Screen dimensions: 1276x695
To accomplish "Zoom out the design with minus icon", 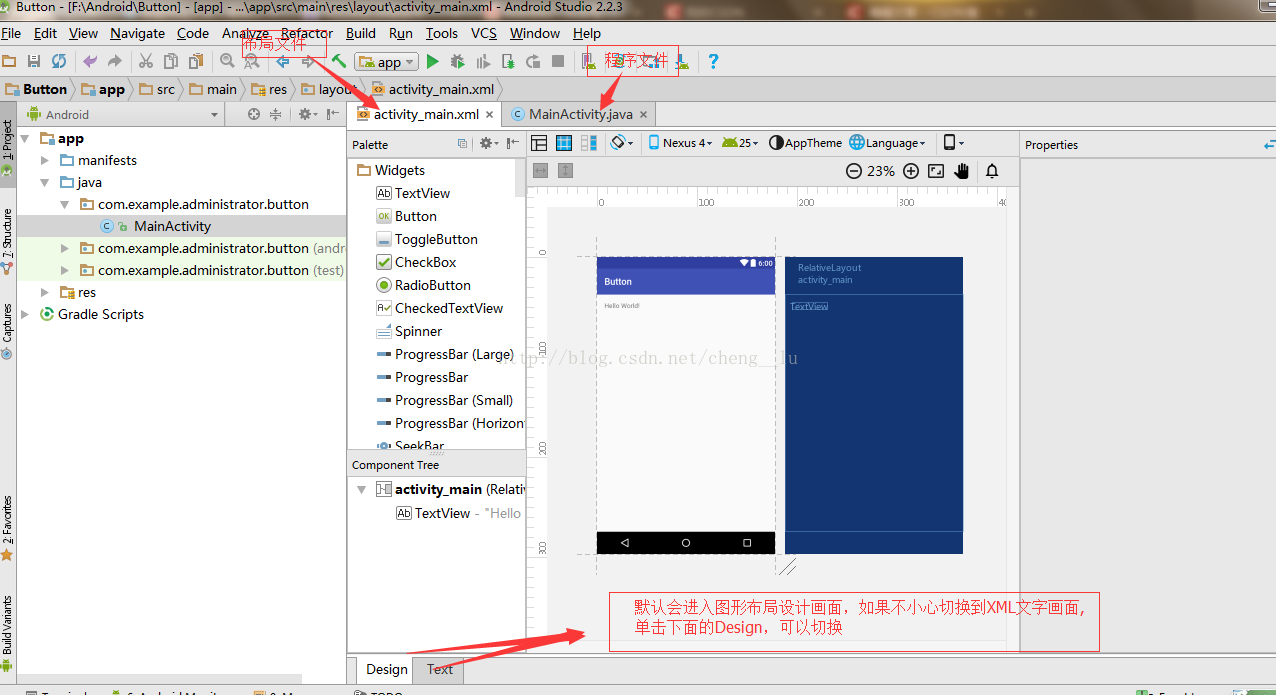I will (x=853, y=171).
